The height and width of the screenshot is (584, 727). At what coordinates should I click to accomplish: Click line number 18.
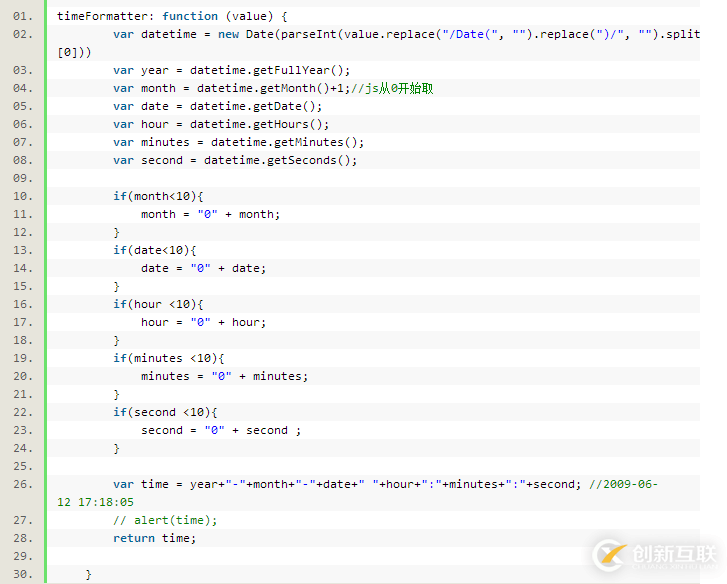point(23,340)
